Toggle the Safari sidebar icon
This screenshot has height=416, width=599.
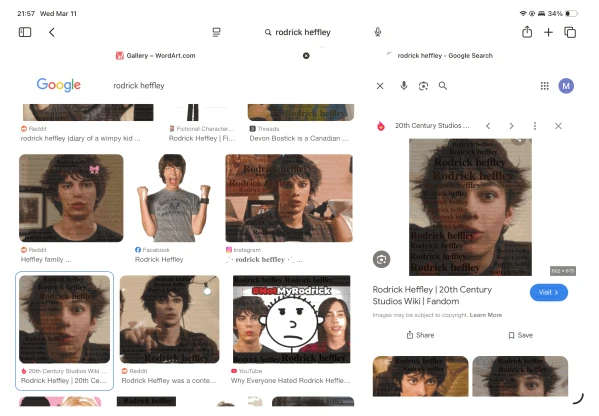coord(25,32)
